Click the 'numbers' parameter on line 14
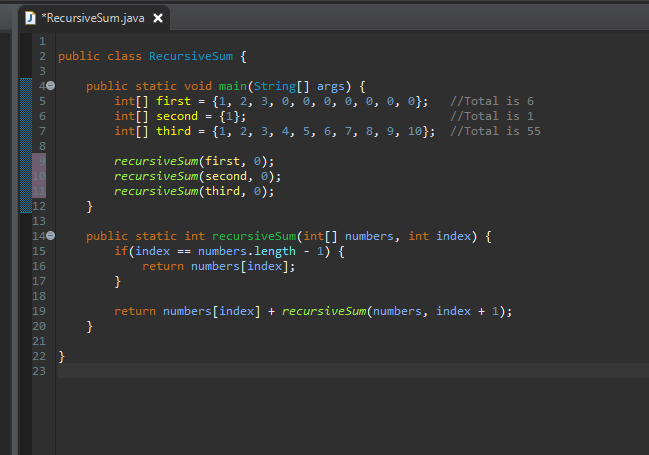Image resolution: width=649 pixels, height=455 pixels. tap(369, 236)
